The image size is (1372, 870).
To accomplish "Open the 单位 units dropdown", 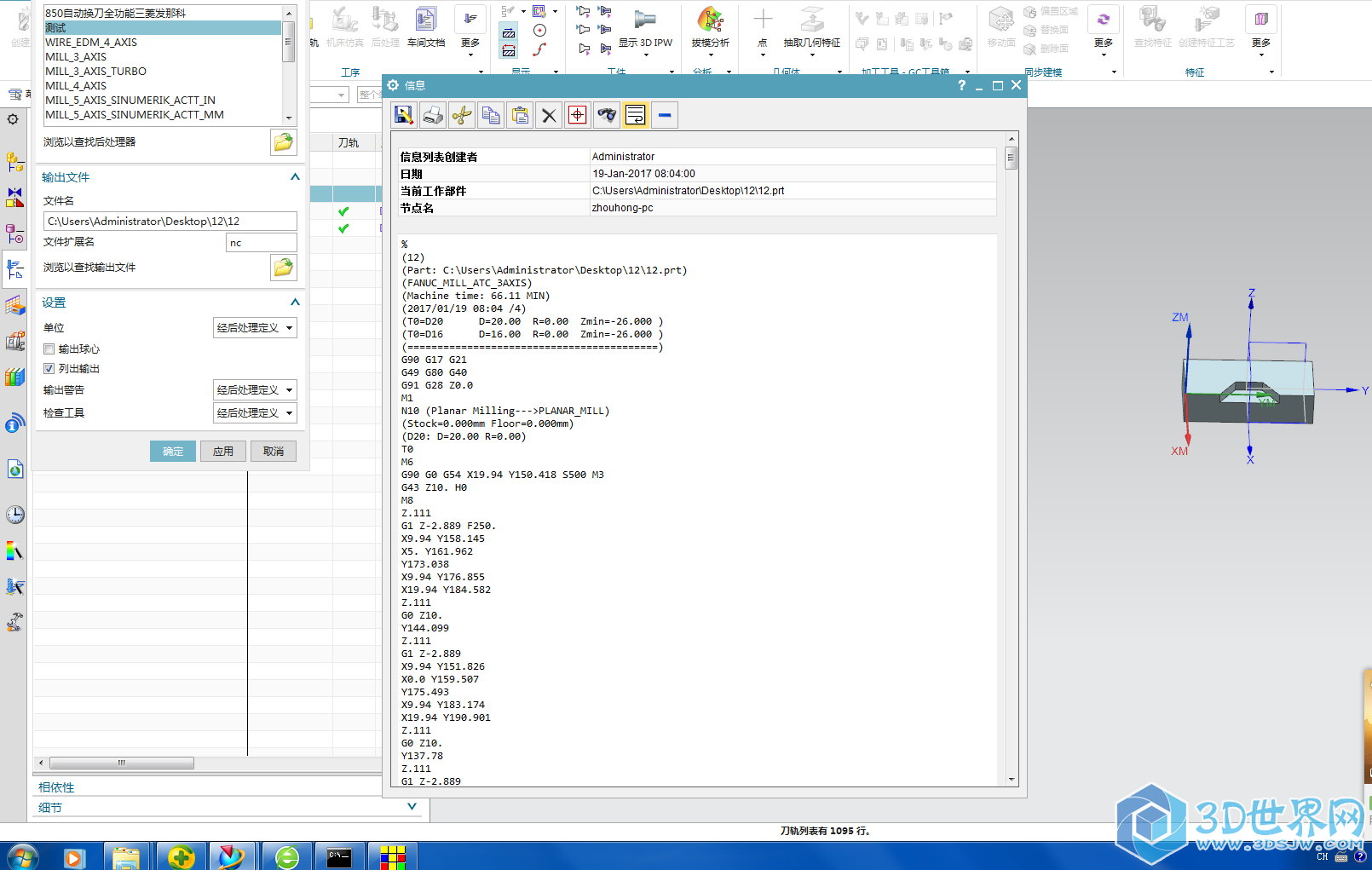I will pyautogui.click(x=255, y=328).
